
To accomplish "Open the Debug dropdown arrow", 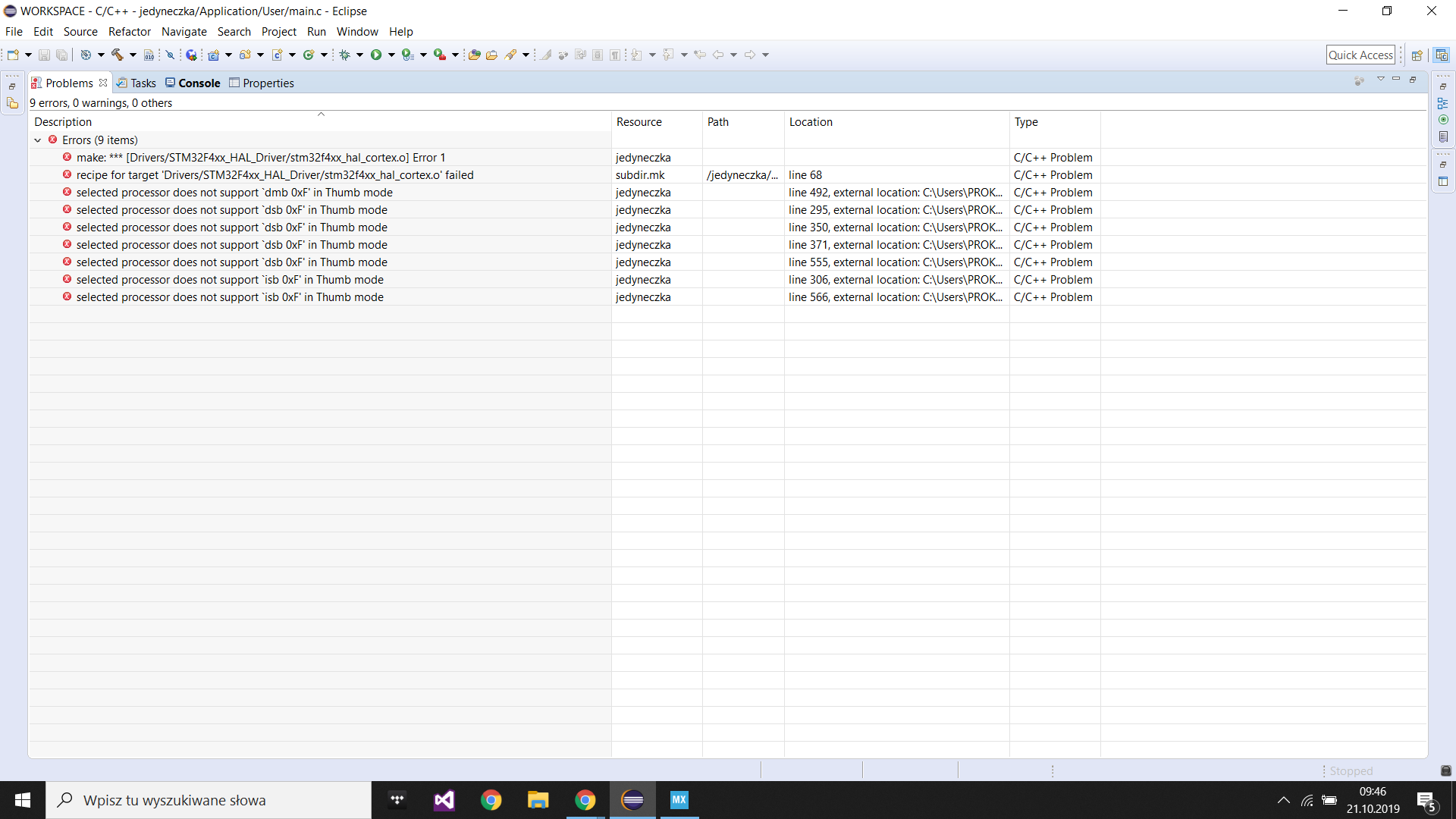I will click(x=360, y=55).
